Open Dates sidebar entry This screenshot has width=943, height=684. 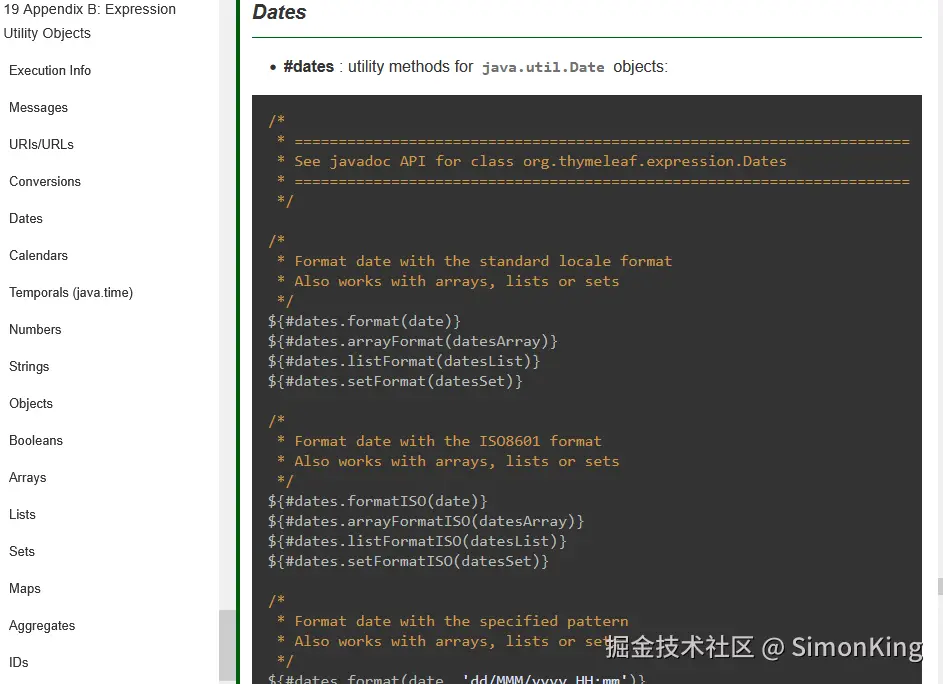pos(26,218)
